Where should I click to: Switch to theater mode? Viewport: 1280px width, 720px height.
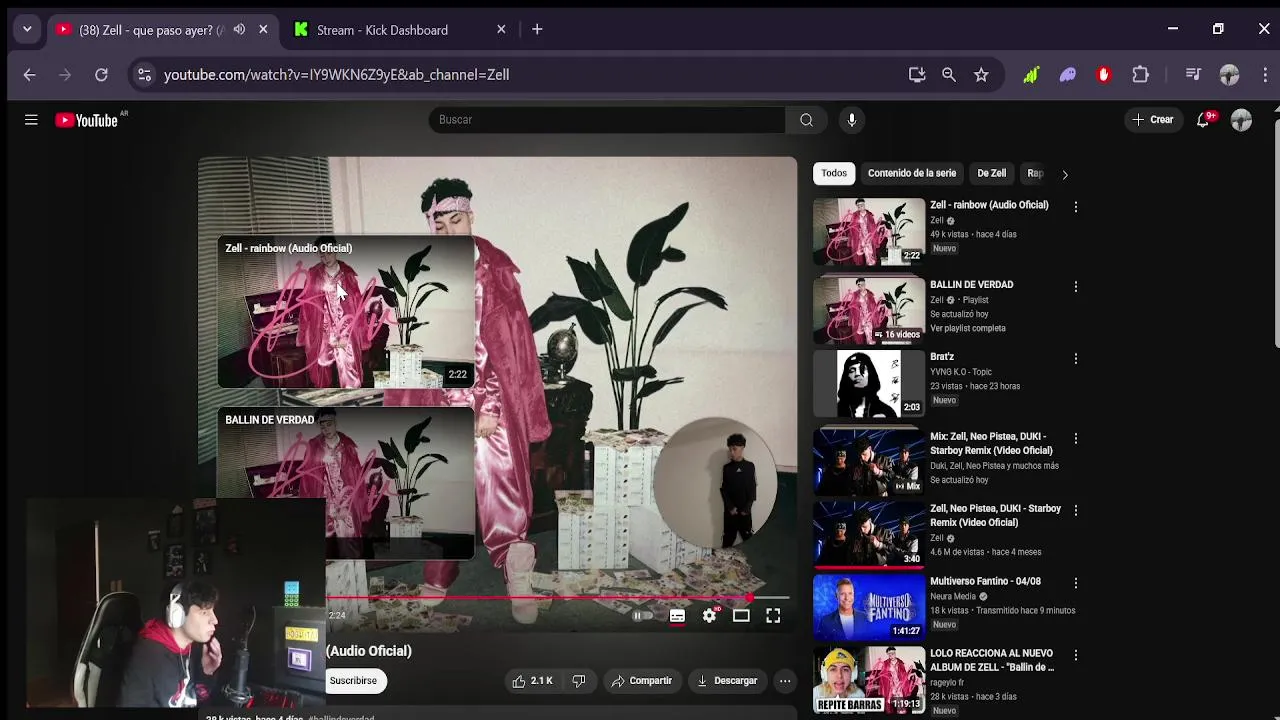coord(741,616)
